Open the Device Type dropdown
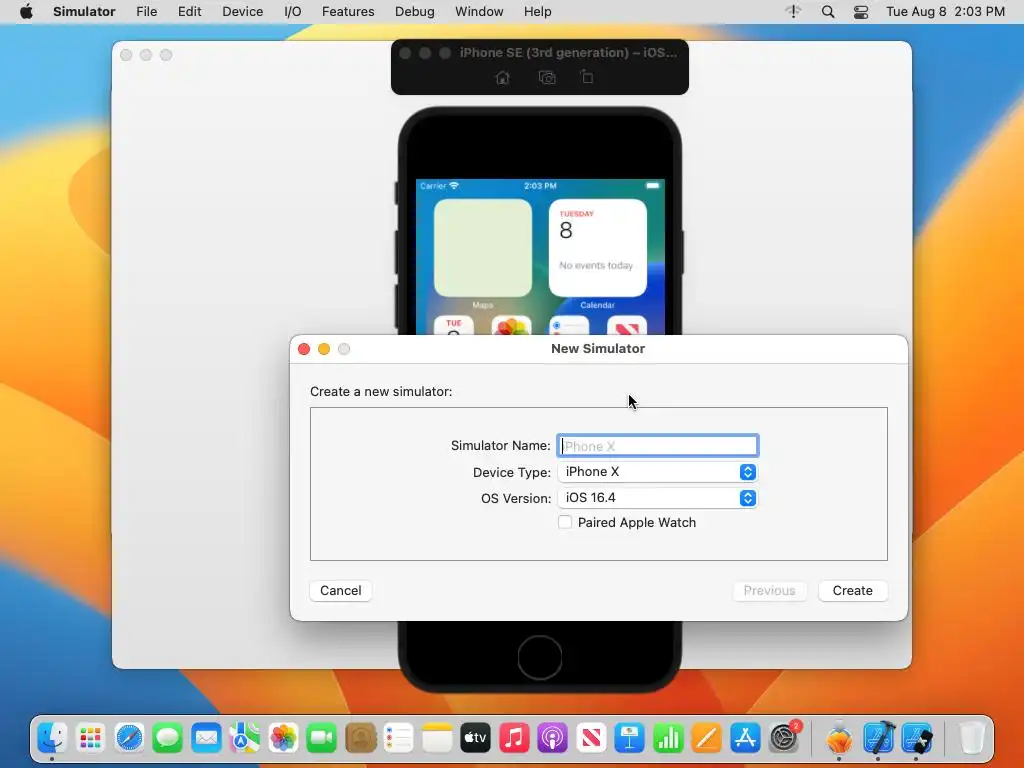Image resolution: width=1024 pixels, height=768 pixels. click(657, 472)
